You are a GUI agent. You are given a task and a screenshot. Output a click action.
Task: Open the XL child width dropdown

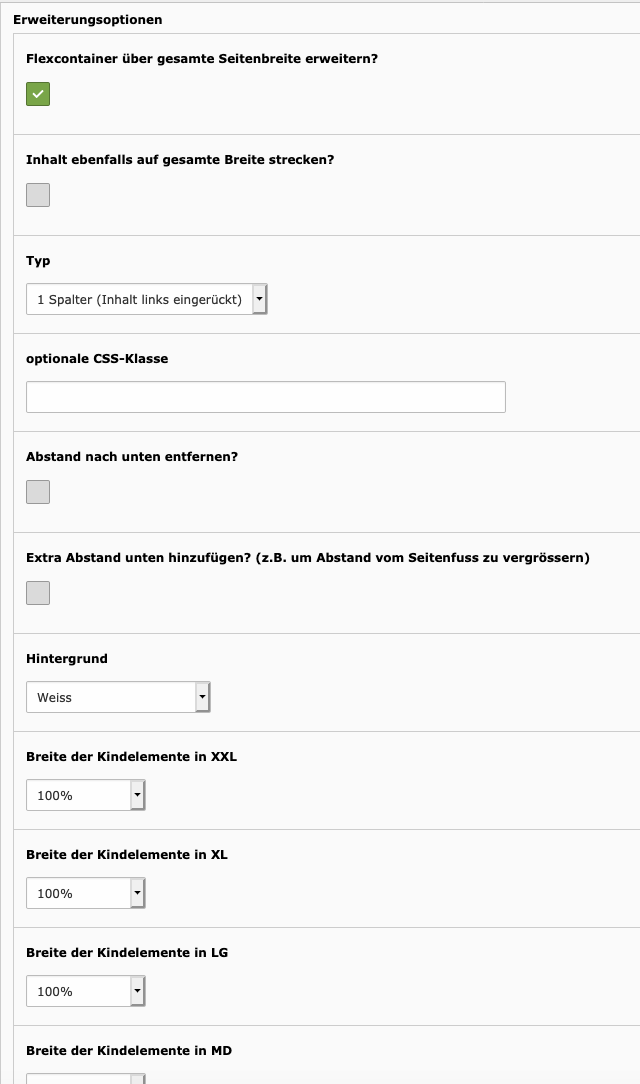click(86, 893)
